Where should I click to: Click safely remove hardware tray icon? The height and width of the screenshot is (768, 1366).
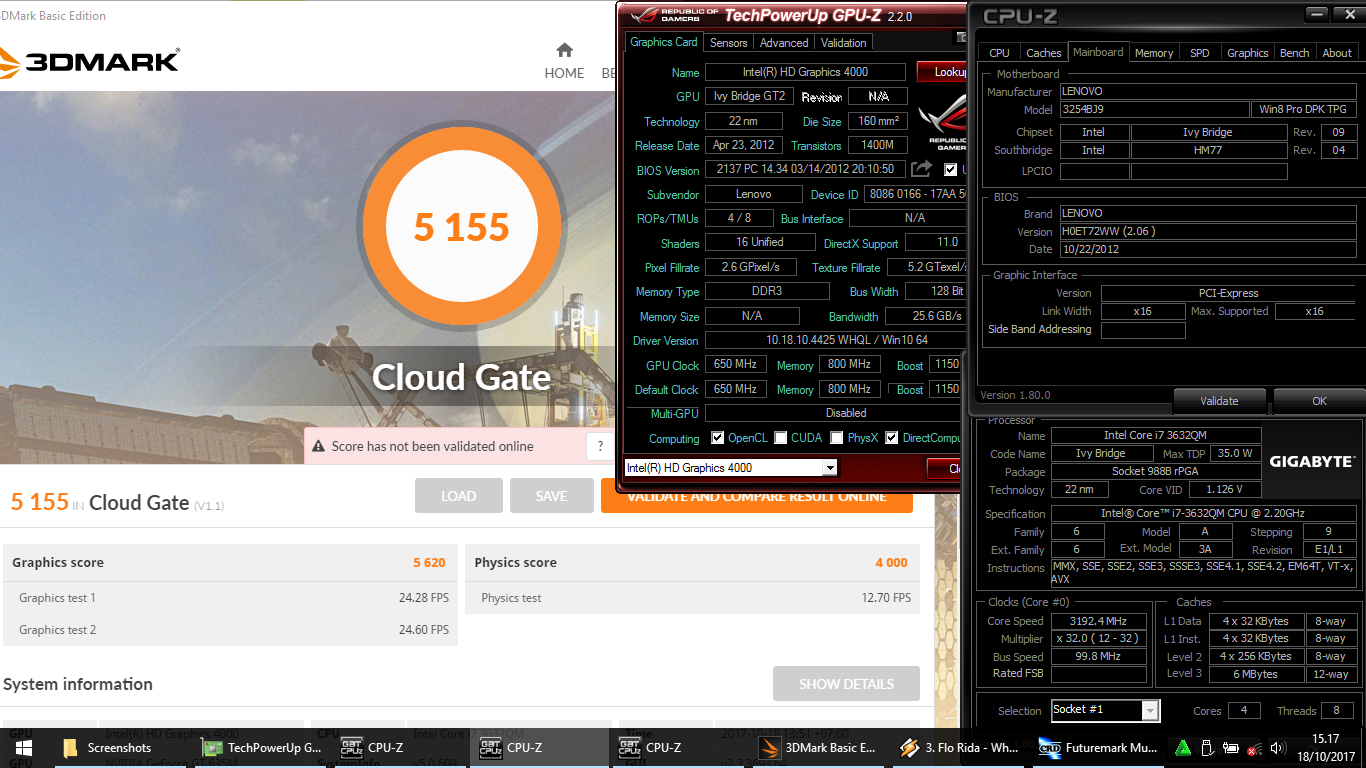coord(1207,748)
